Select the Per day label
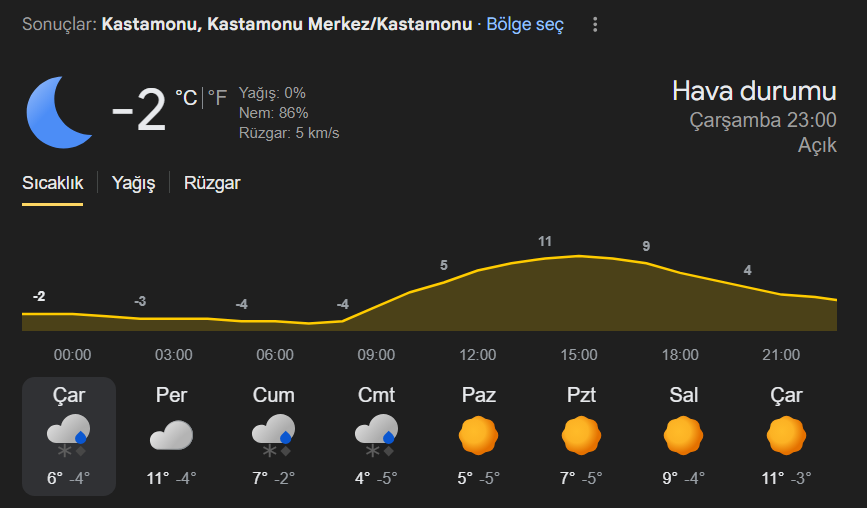The width and height of the screenshot is (867, 508). click(x=171, y=395)
